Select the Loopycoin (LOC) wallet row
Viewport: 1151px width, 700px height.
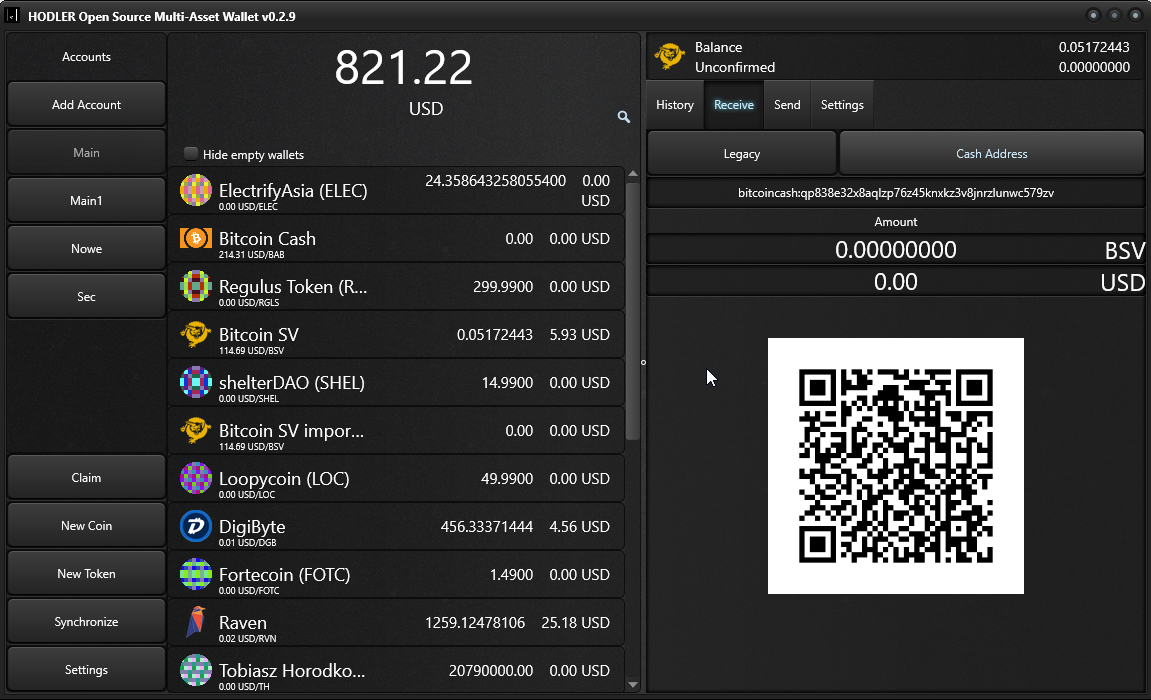[396, 478]
